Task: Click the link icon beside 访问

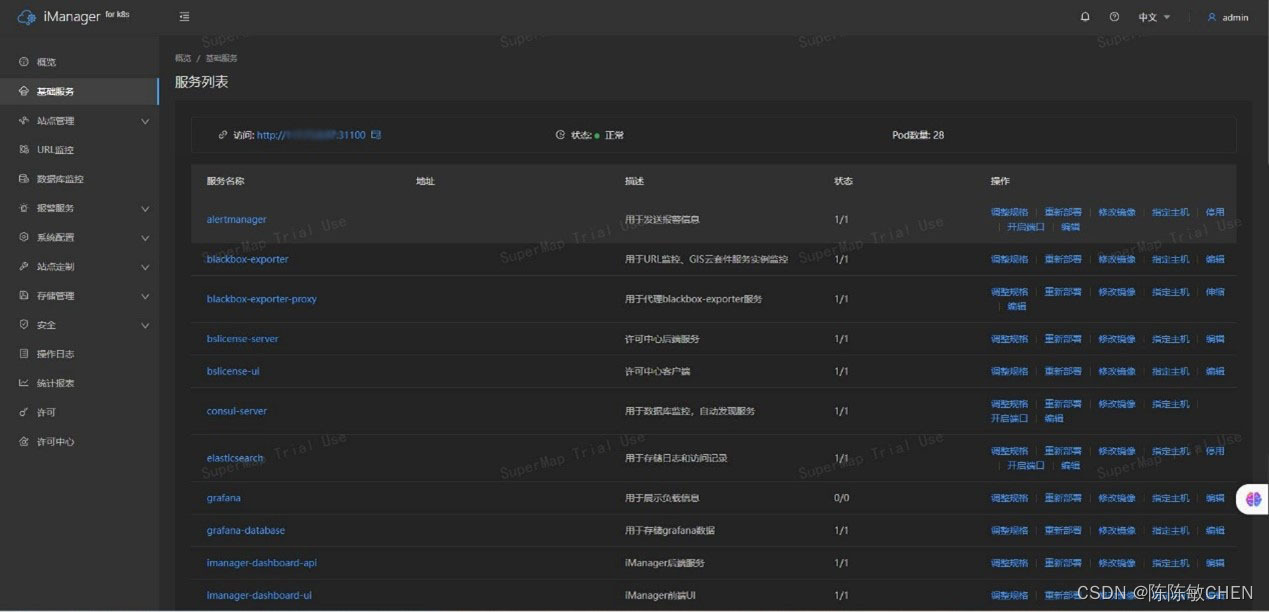Action: pos(223,134)
